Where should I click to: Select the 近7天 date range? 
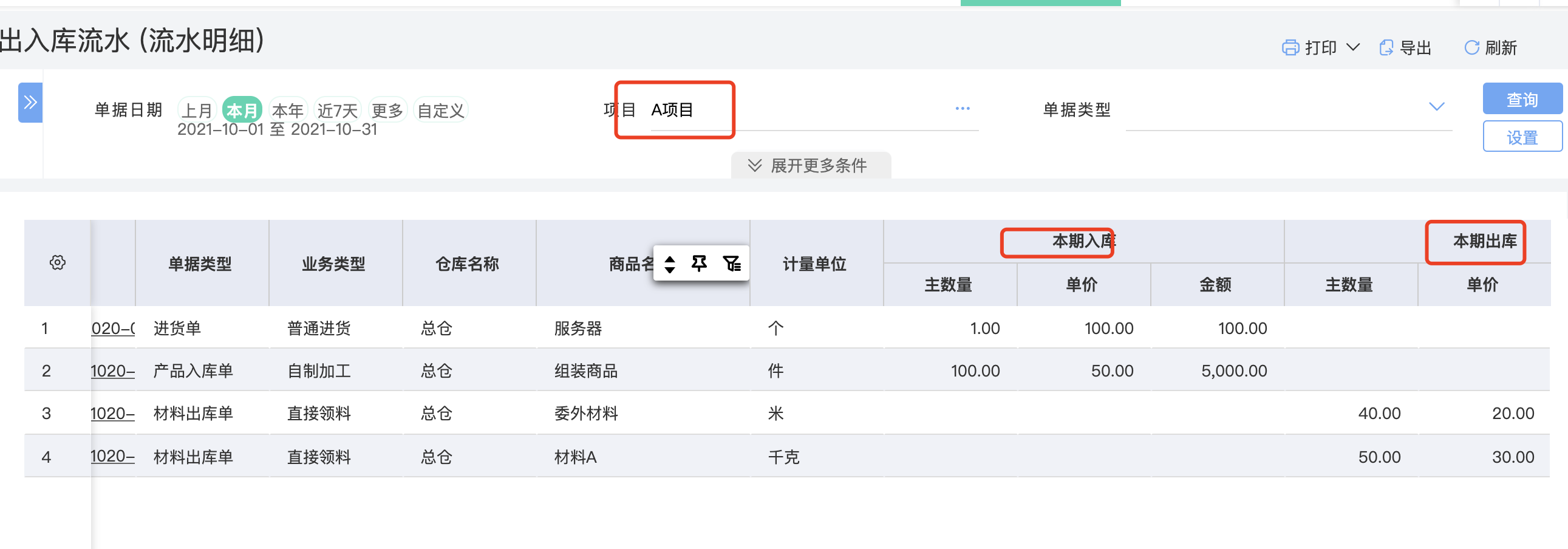tap(338, 110)
